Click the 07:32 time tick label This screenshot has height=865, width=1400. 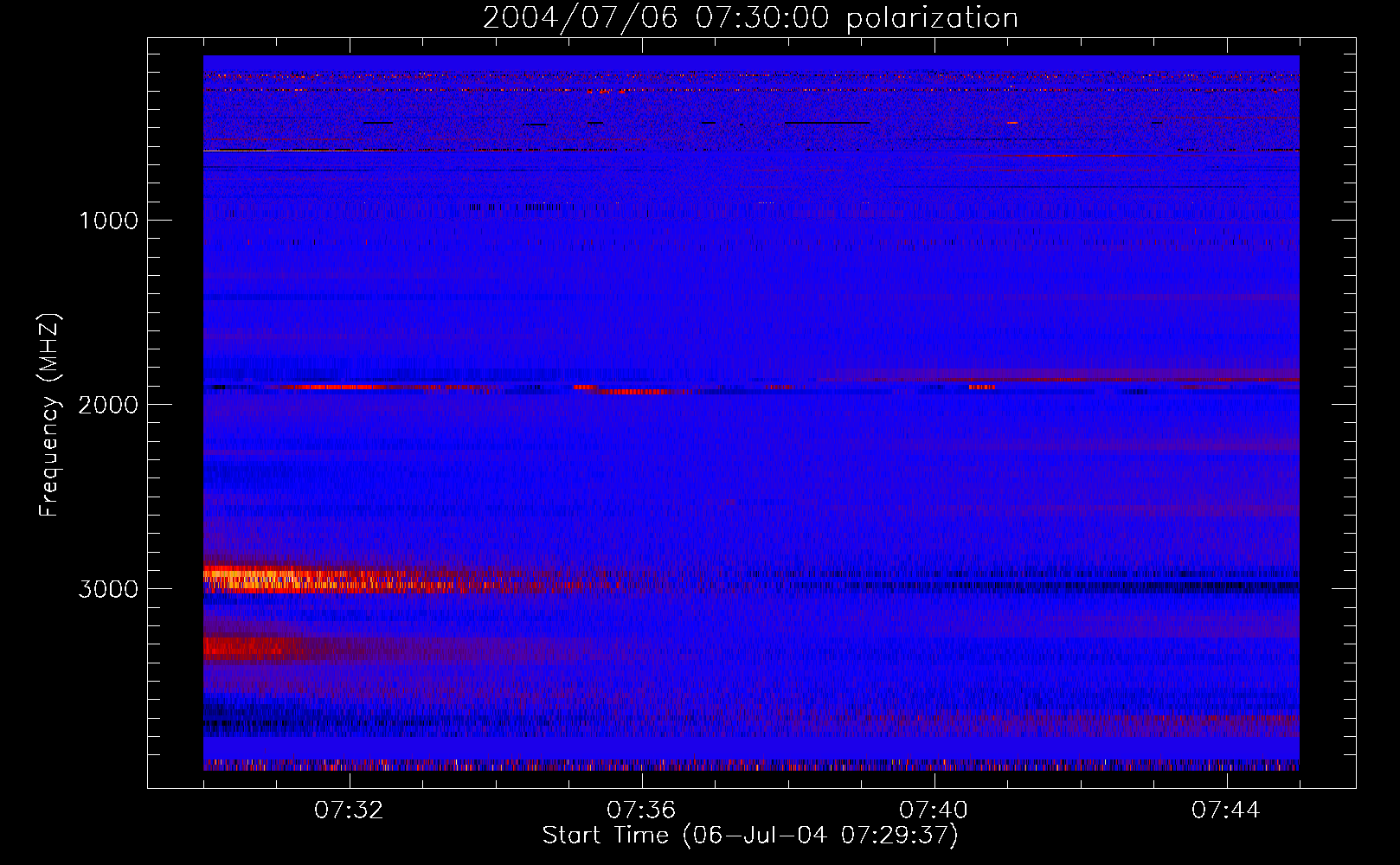[350, 811]
